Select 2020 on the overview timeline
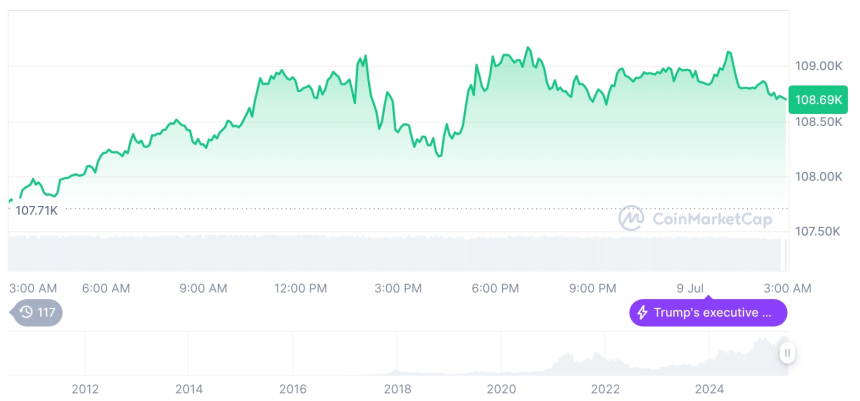860x401 pixels. tap(501, 388)
